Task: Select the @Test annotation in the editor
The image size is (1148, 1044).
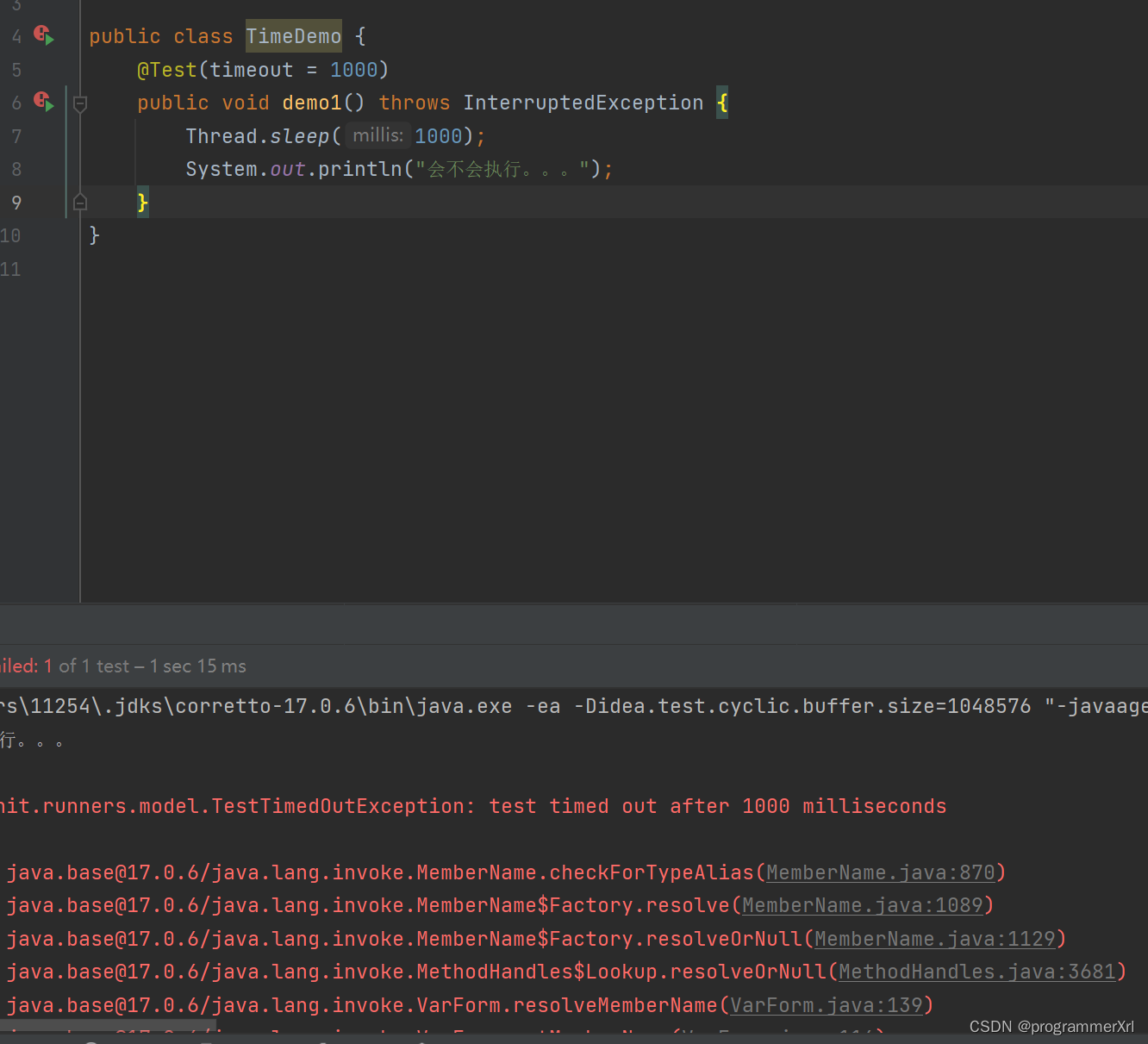Action: [x=167, y=70]
